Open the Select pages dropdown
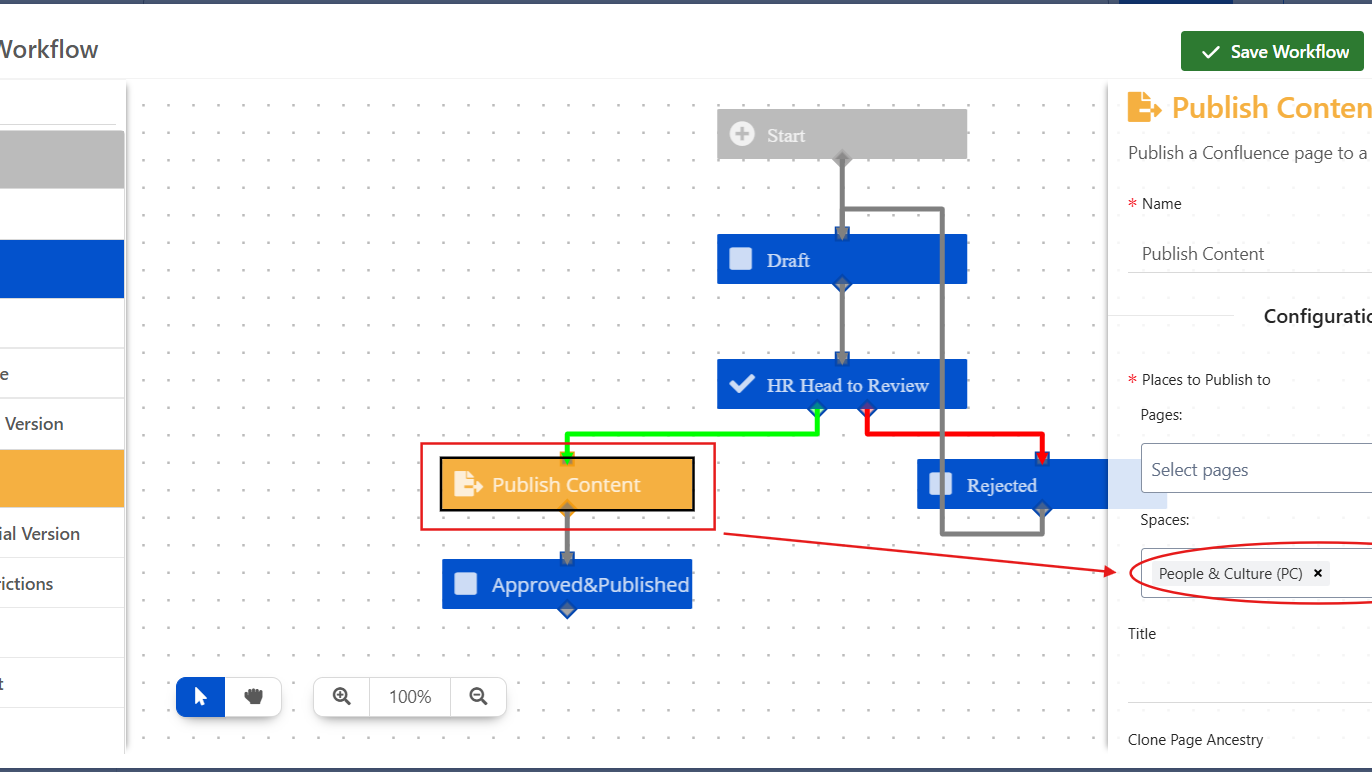The width and height of the screenshot is (1372, 772). click(x=1256, y=469)
